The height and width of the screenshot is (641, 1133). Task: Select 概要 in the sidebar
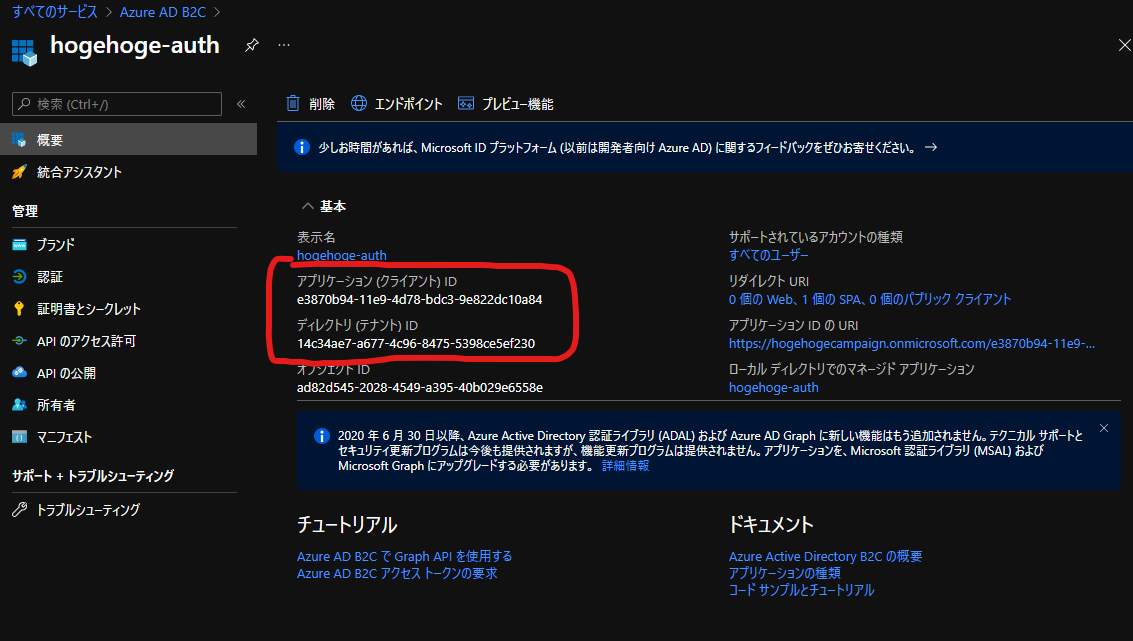(x=129, y=139)
